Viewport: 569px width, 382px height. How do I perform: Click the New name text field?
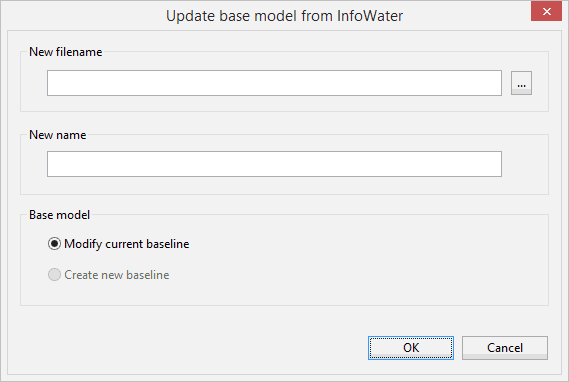274,164
